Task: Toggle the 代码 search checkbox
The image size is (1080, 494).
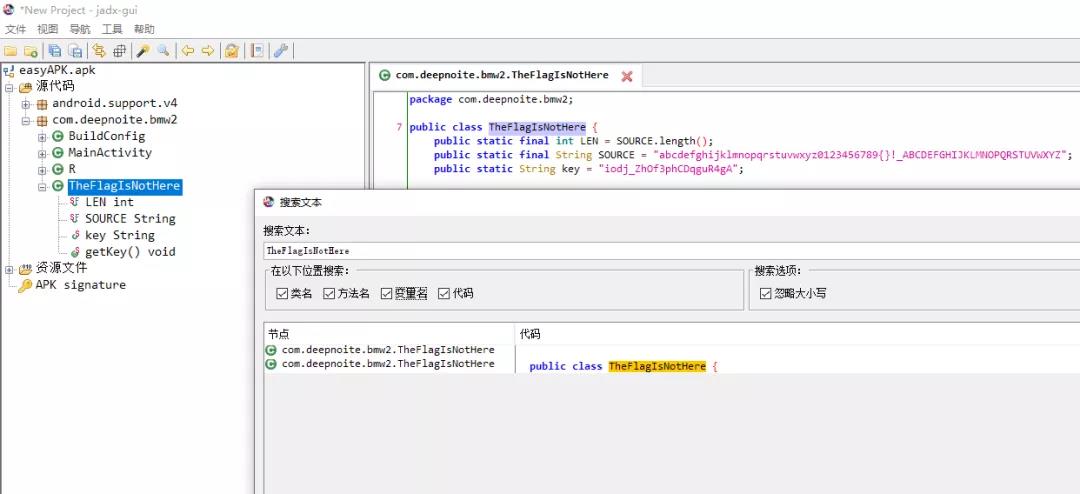Action: click(x=443, y=294)
